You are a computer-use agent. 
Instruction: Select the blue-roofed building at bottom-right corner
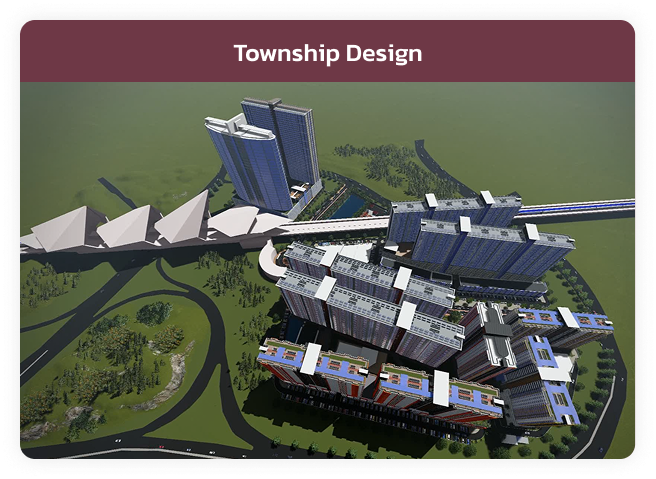pyautogui.click(x=548, y=395)
